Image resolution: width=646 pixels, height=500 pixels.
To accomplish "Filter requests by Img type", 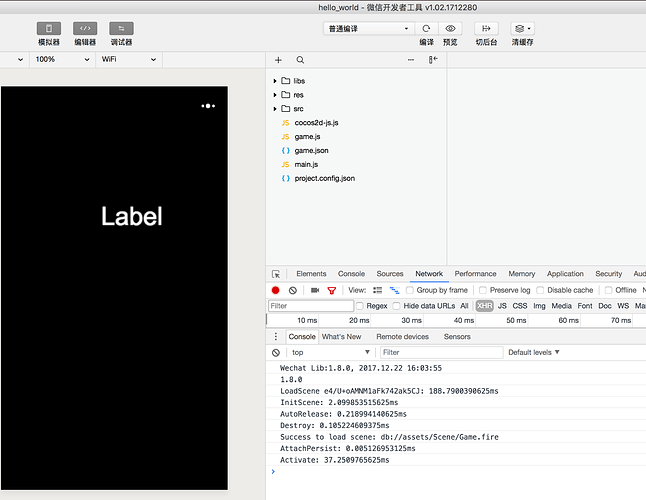I will point(539,306).
